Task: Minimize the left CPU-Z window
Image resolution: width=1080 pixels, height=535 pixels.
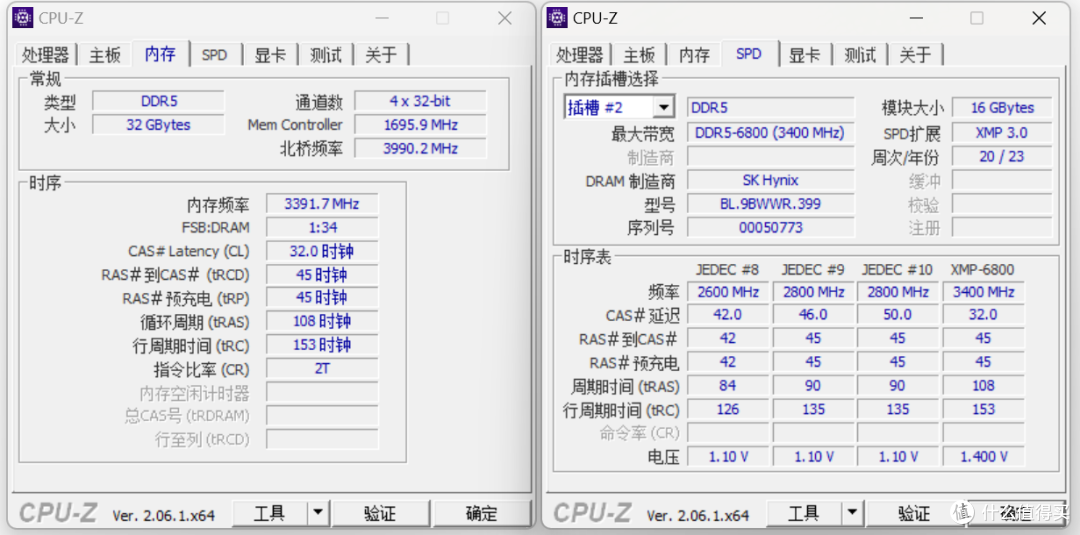Action: [380, 19]
